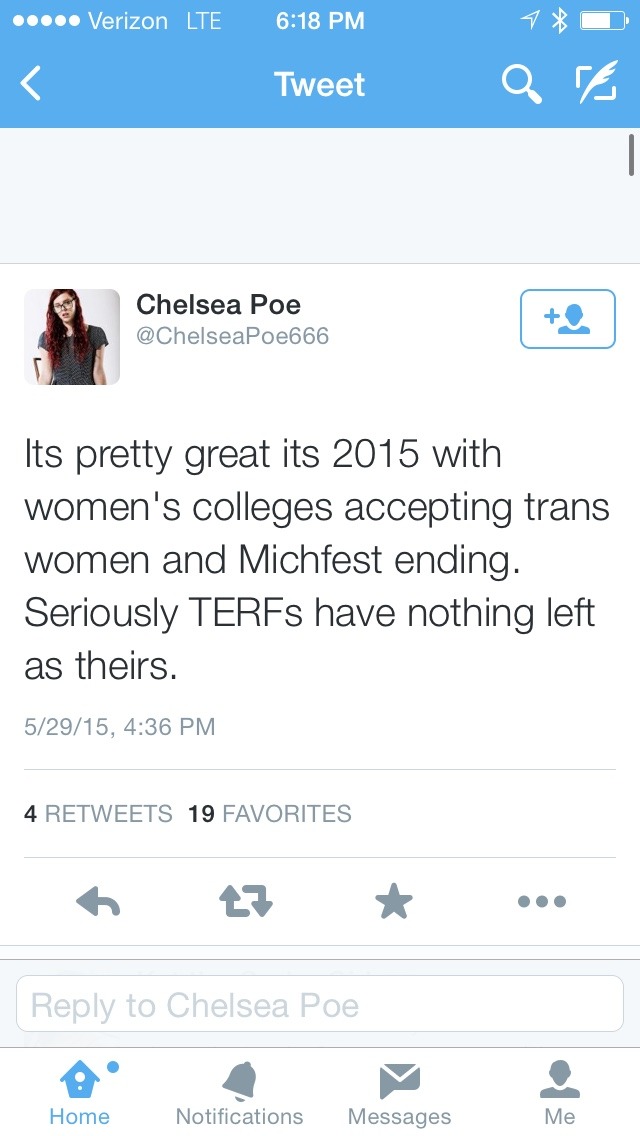View the 19 Favorites list
Image resolution: width=640 pixels, height=1136 pixels.
(x=270, y=814)
